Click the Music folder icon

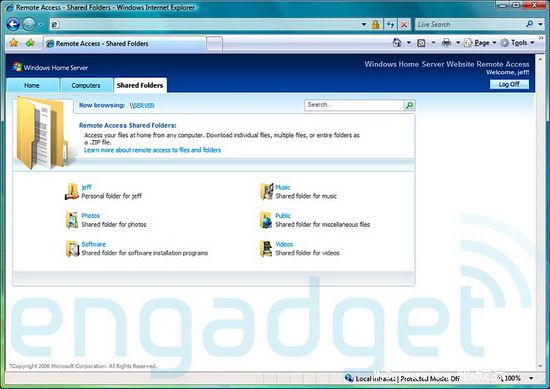[x=266, y=191]
